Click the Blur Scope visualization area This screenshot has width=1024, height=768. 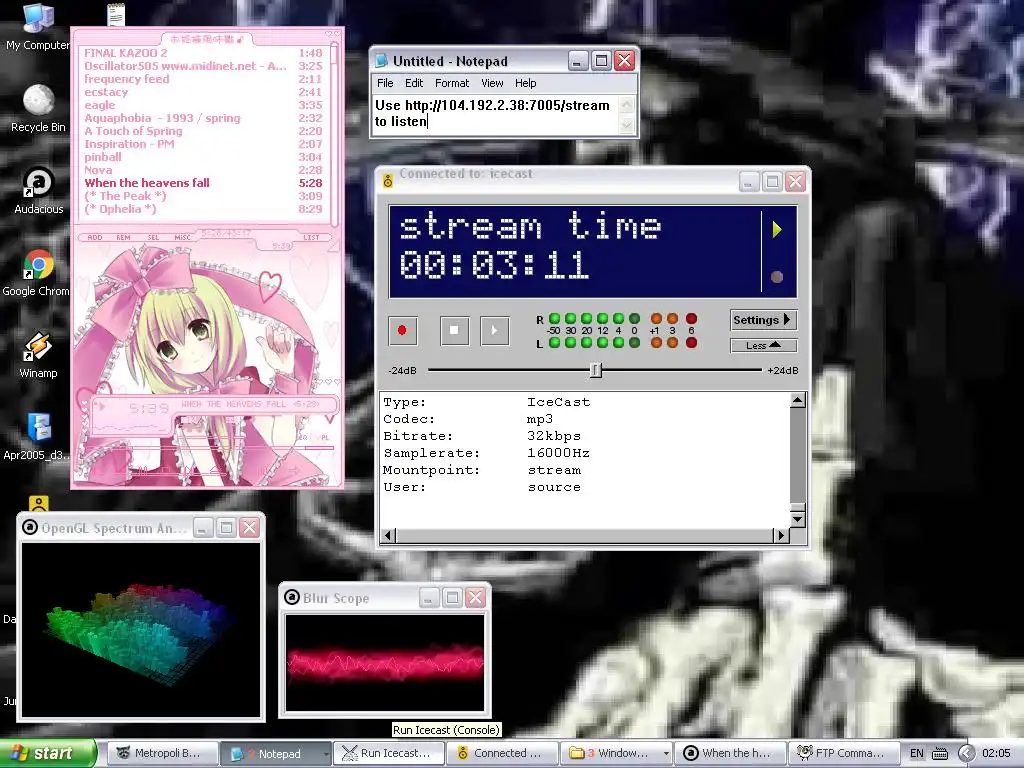(385, 663)
